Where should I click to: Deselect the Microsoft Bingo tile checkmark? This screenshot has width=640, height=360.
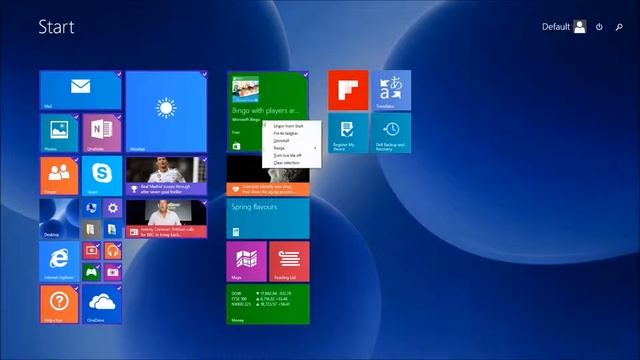[306, 74]
